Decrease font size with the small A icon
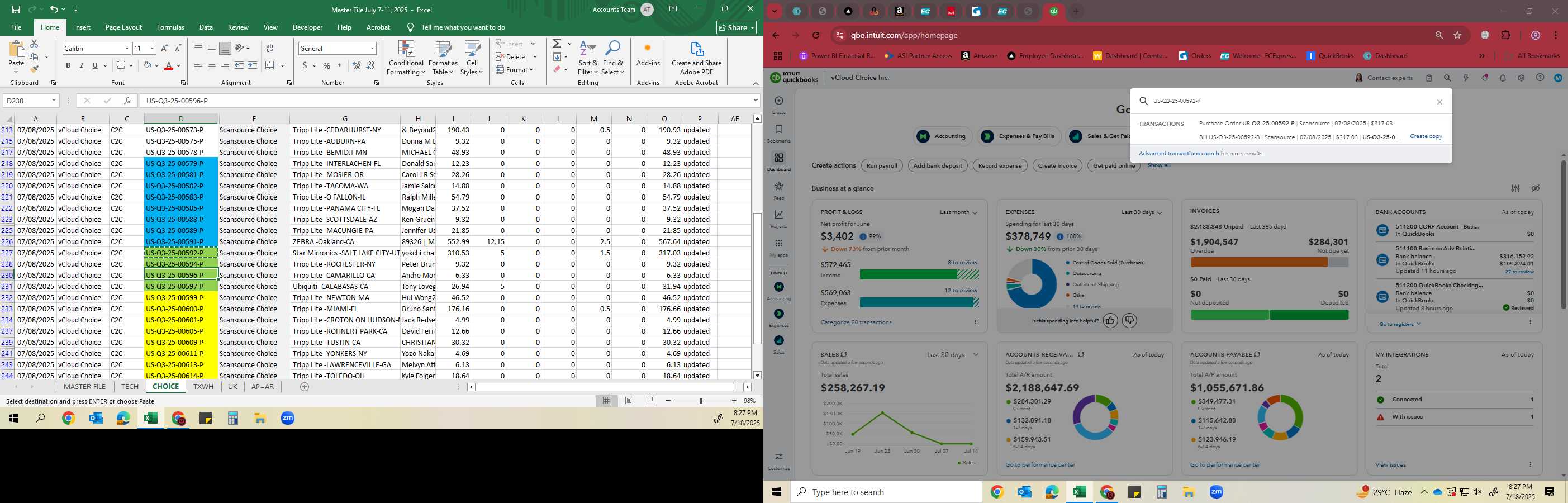Viewport: 1568px width, 503px height. pos(178,48)
